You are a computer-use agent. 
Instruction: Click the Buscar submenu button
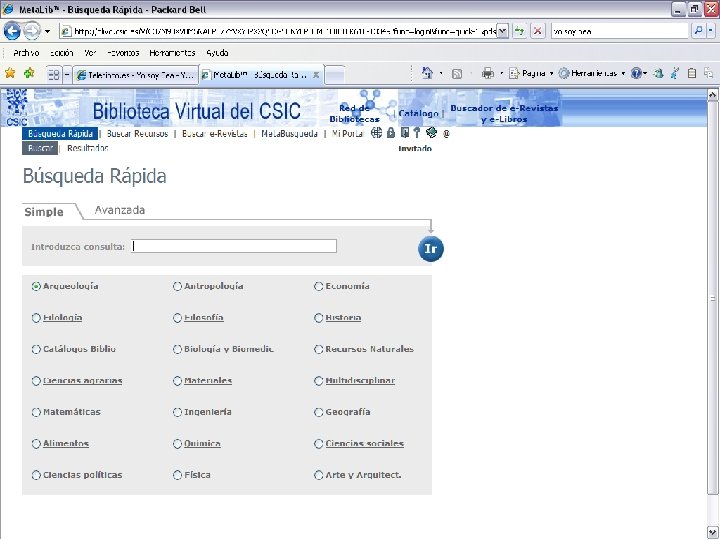tap(40, 148)
